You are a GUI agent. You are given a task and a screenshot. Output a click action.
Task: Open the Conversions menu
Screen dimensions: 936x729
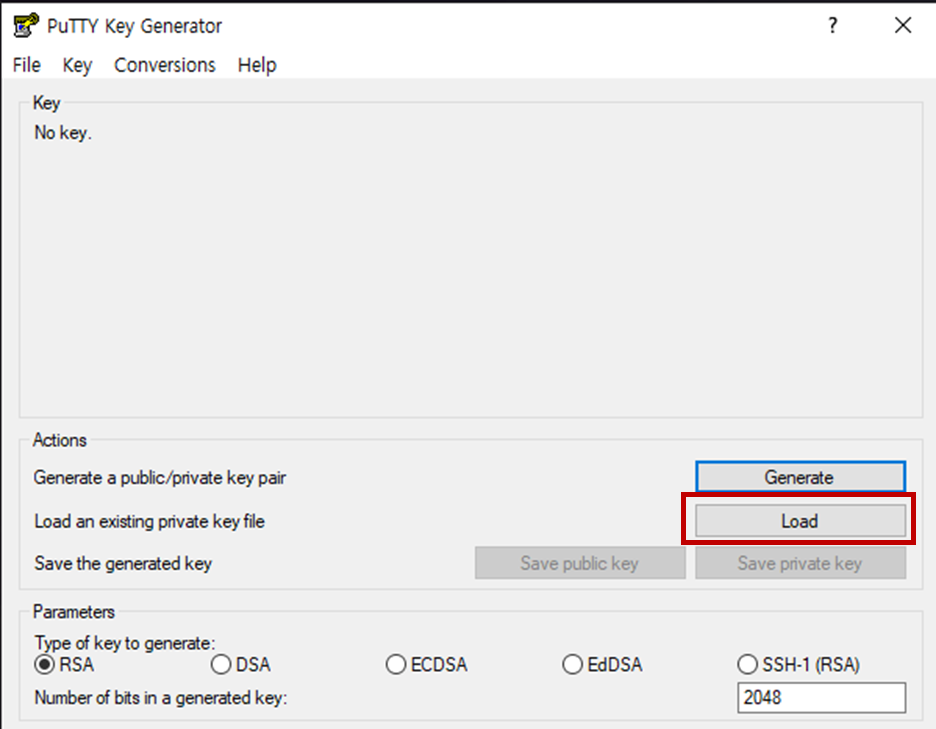tap(165, 64)
